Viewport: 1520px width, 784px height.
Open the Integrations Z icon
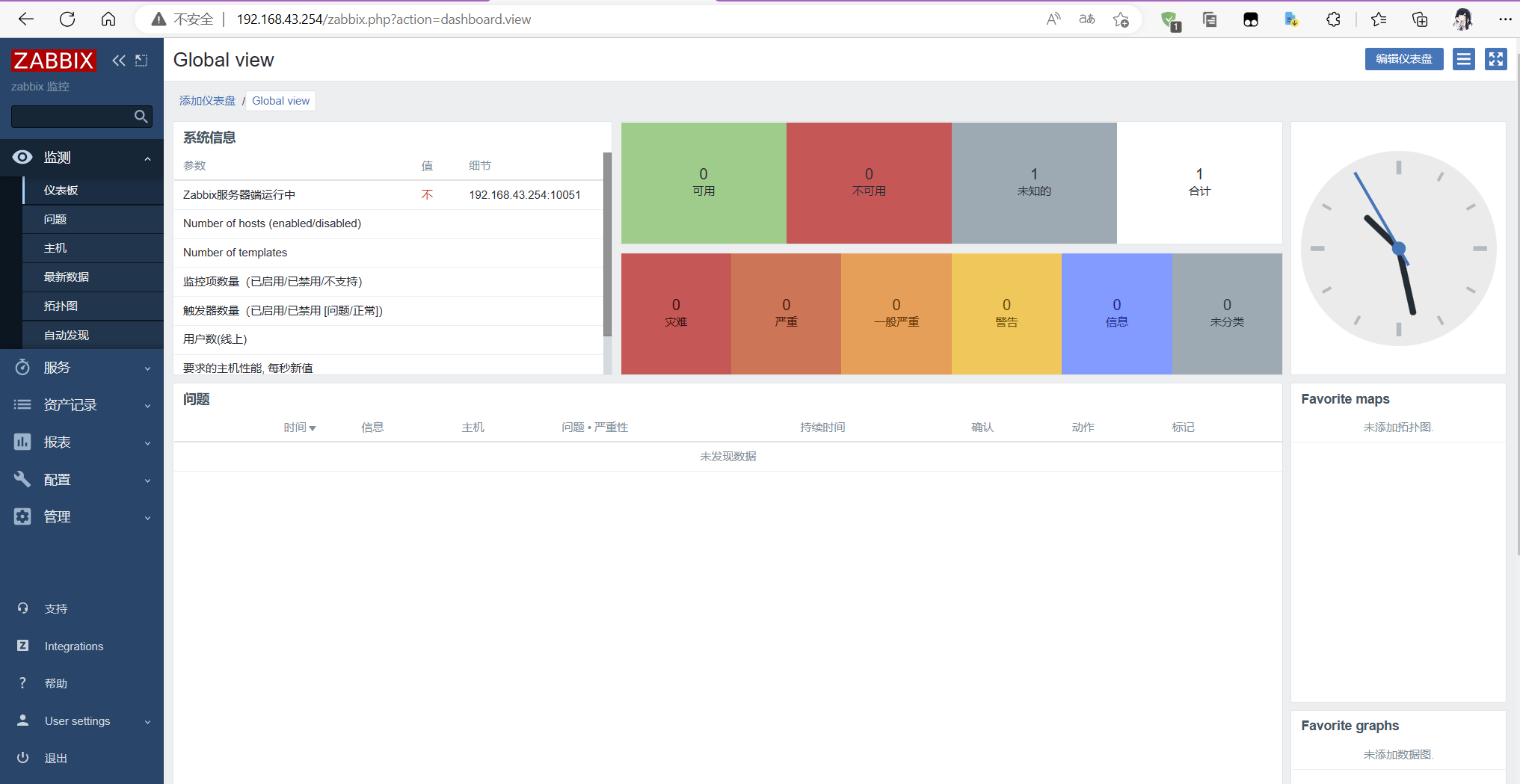point(22,646)
